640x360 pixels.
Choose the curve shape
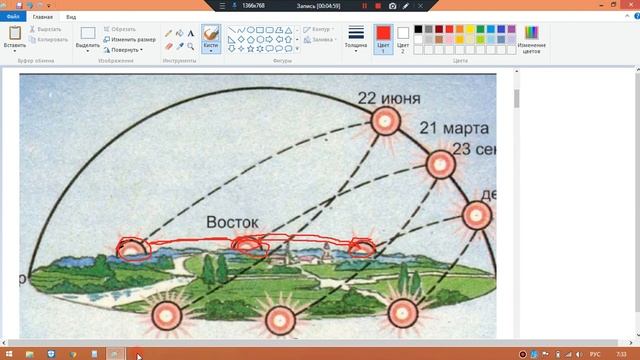coord(241,30)
